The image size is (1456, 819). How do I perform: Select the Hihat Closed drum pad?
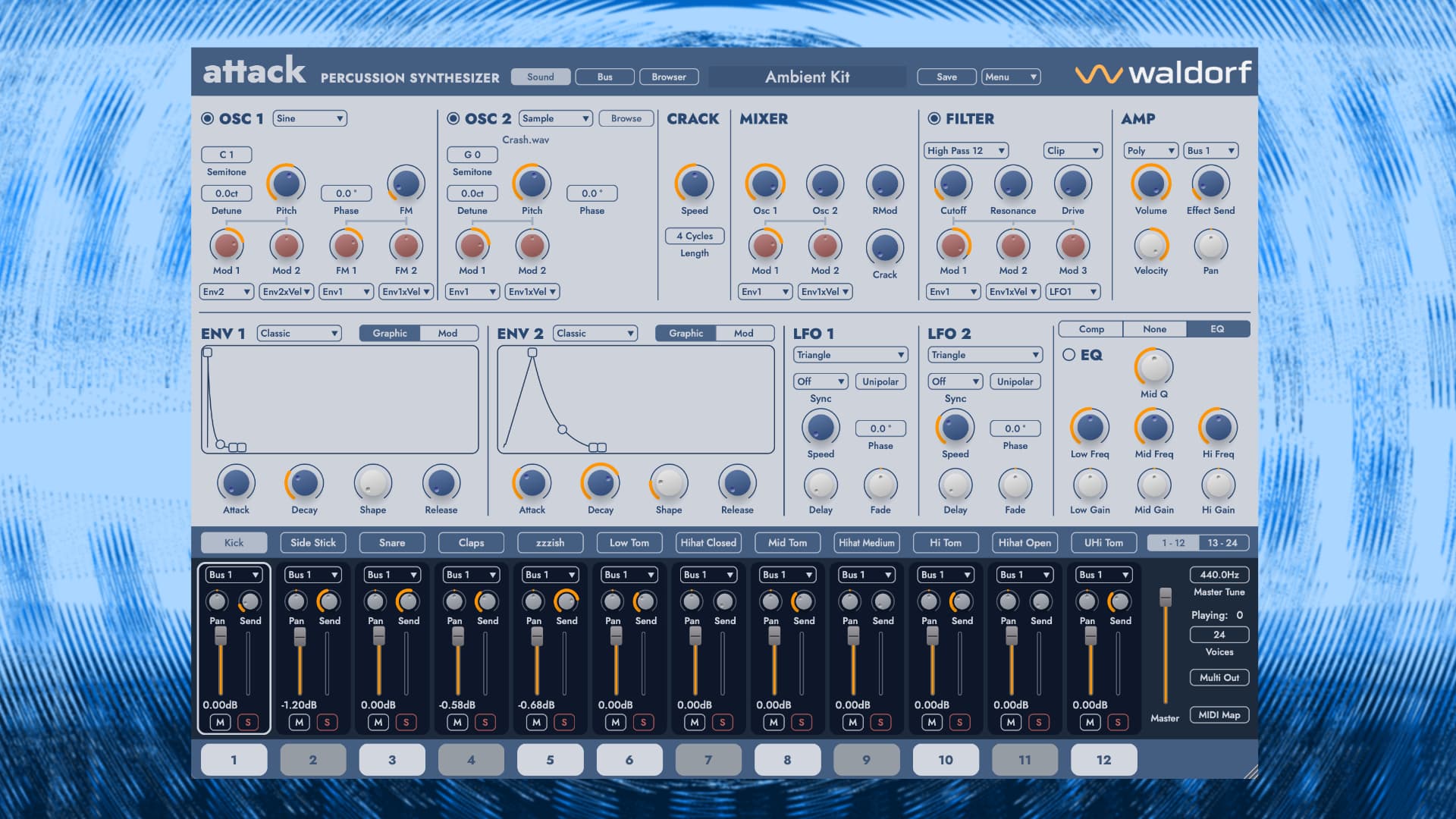point(708,542)
